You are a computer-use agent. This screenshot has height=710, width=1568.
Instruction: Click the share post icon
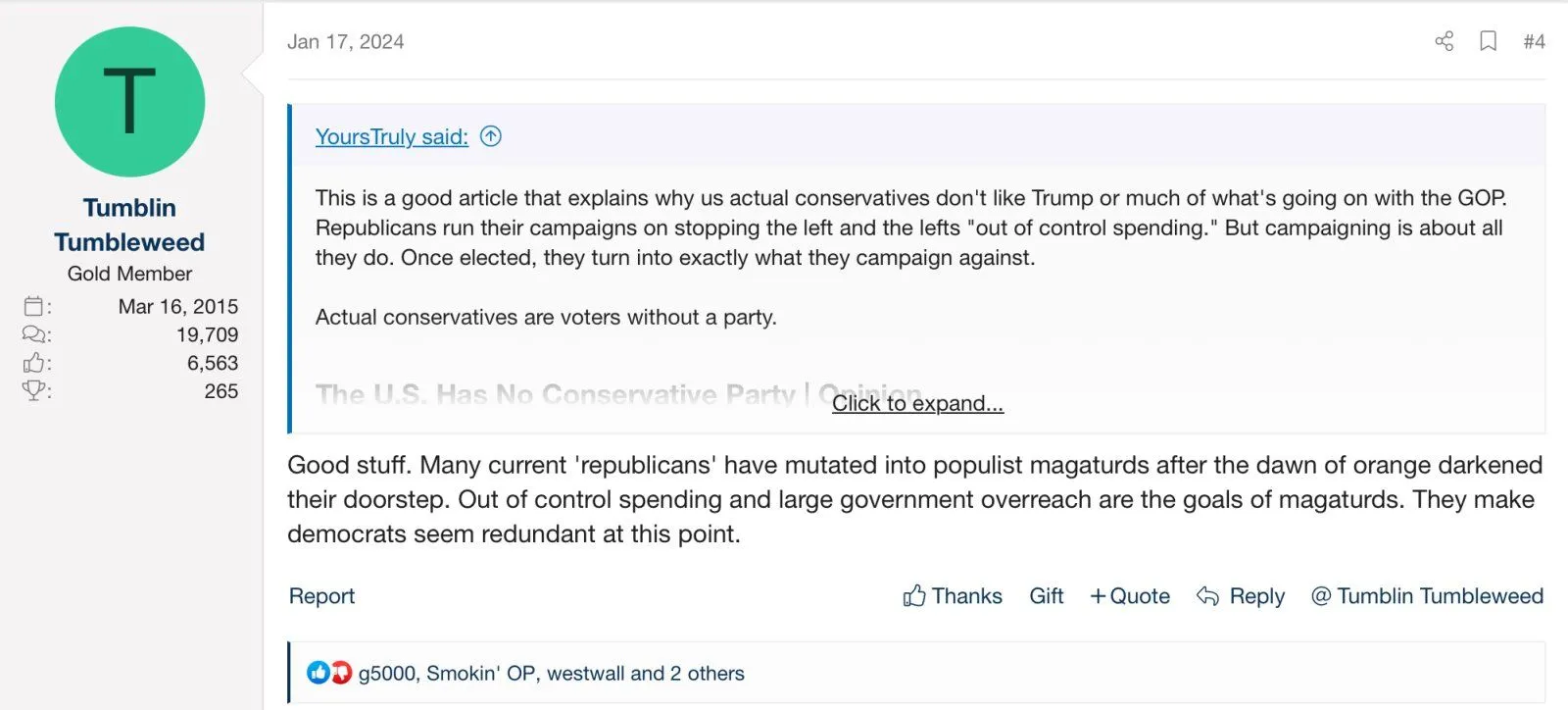click(1444, 41)
